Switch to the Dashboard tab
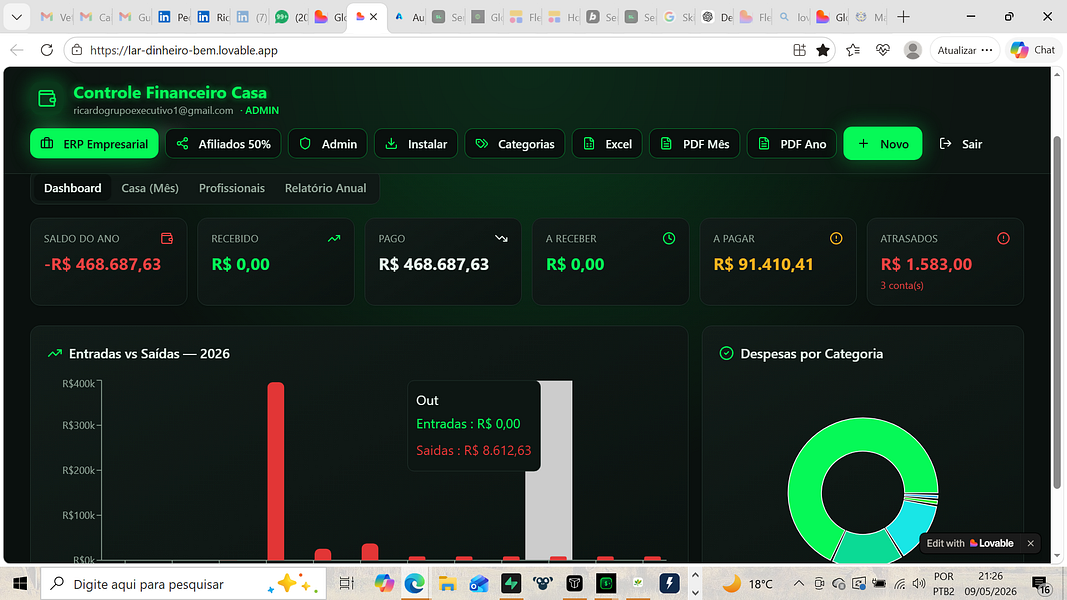 pos(73,188)
